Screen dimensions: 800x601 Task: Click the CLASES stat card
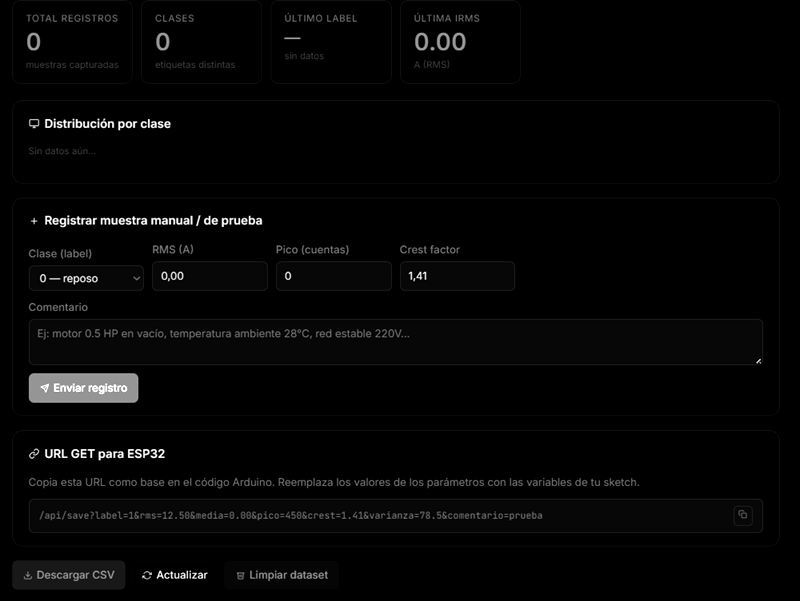point(202,41)
